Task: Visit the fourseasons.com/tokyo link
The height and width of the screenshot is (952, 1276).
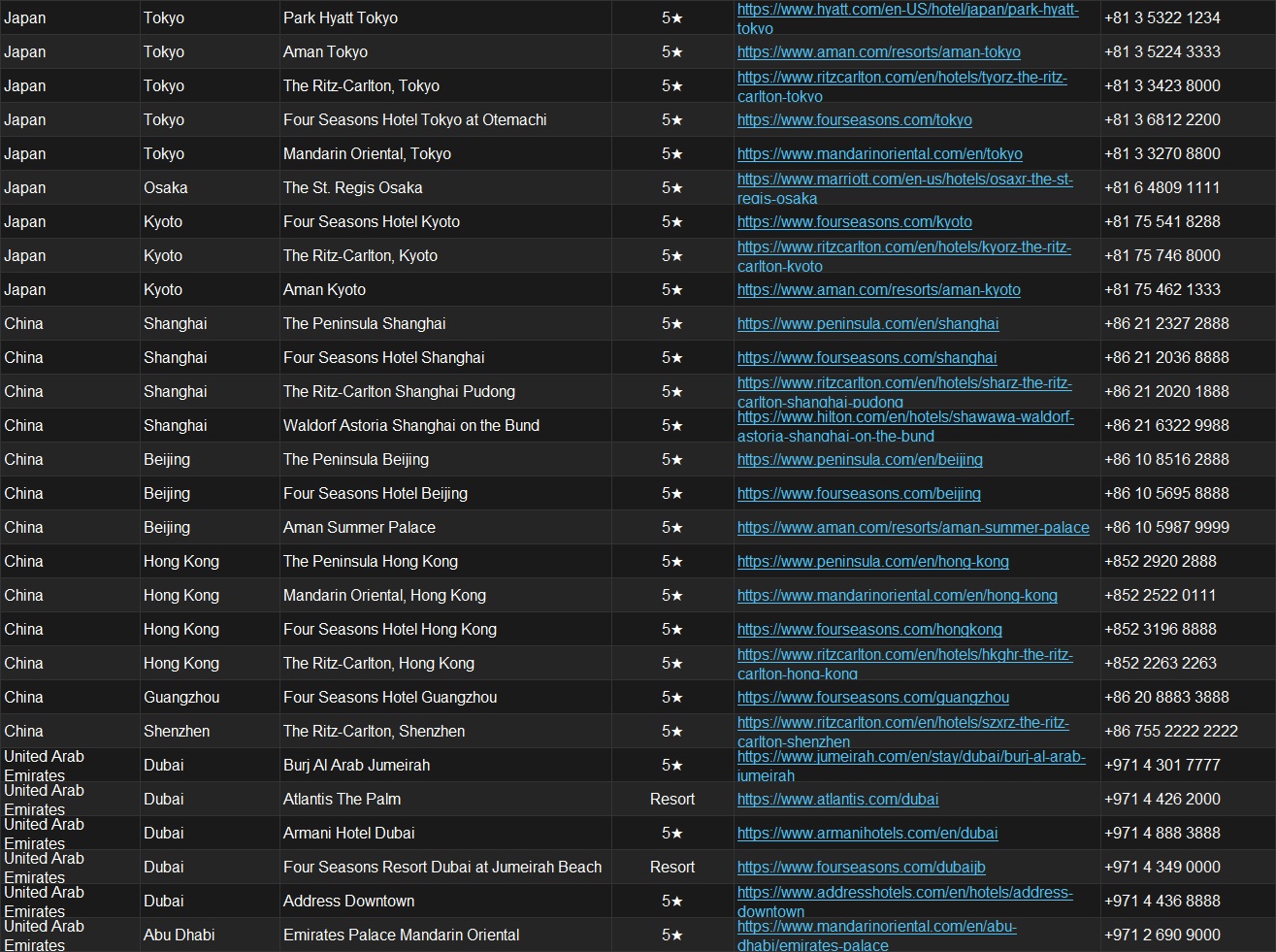Action: (854, 120)
